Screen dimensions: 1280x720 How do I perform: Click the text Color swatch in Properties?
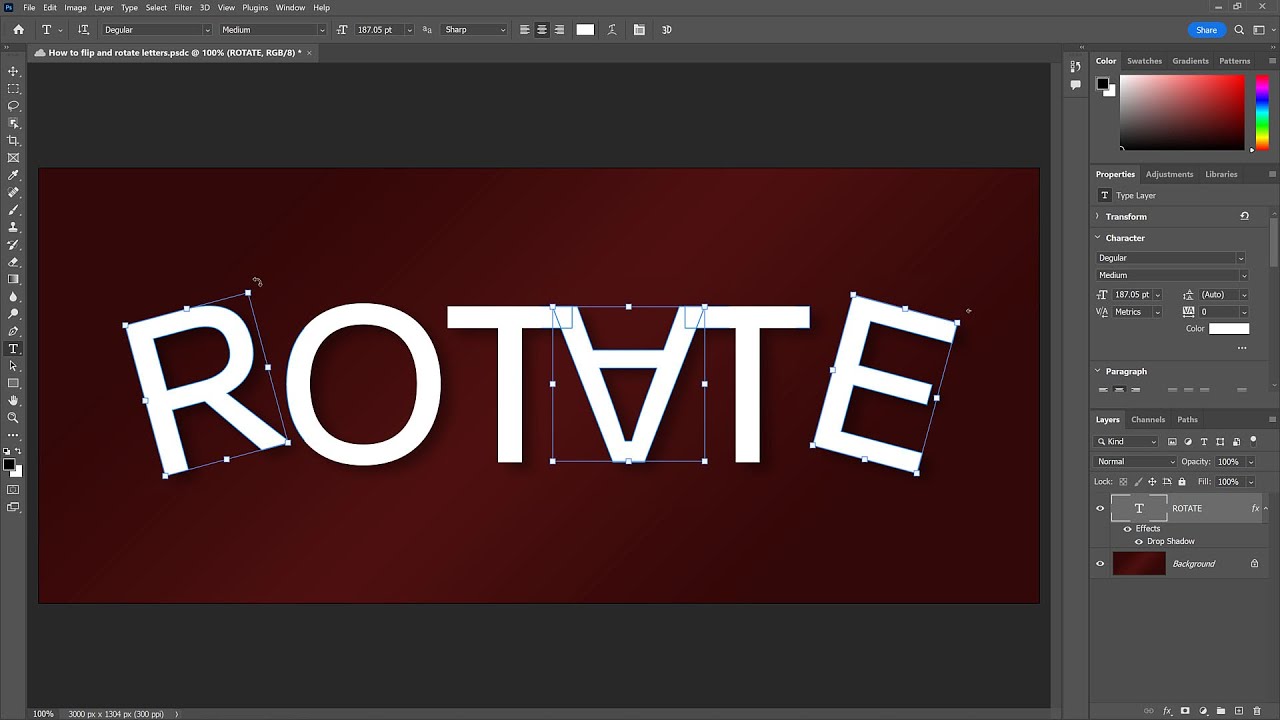tap(1228, 329)
